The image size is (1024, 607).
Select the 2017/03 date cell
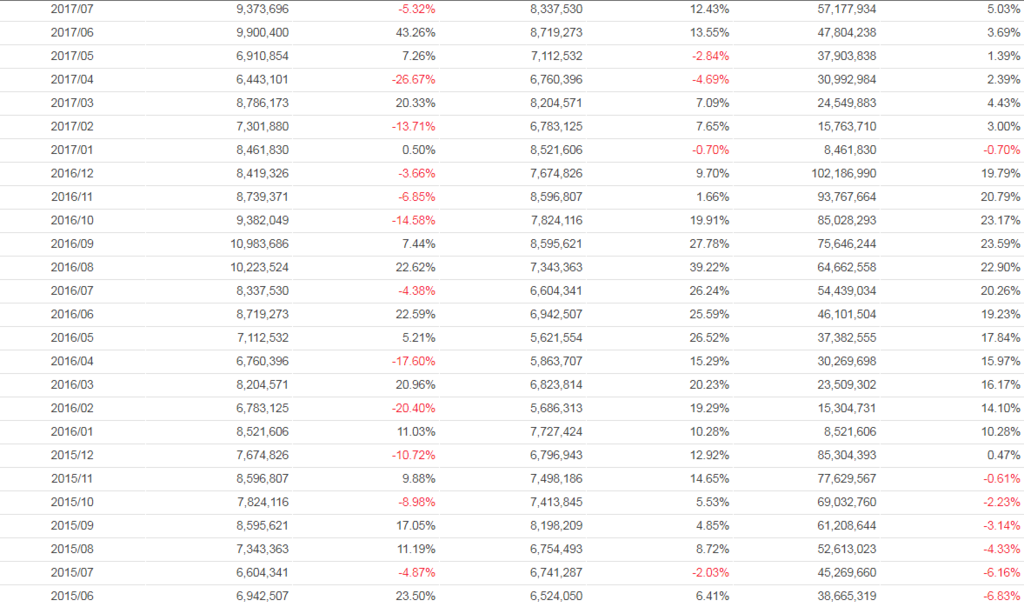click(70, 103)
